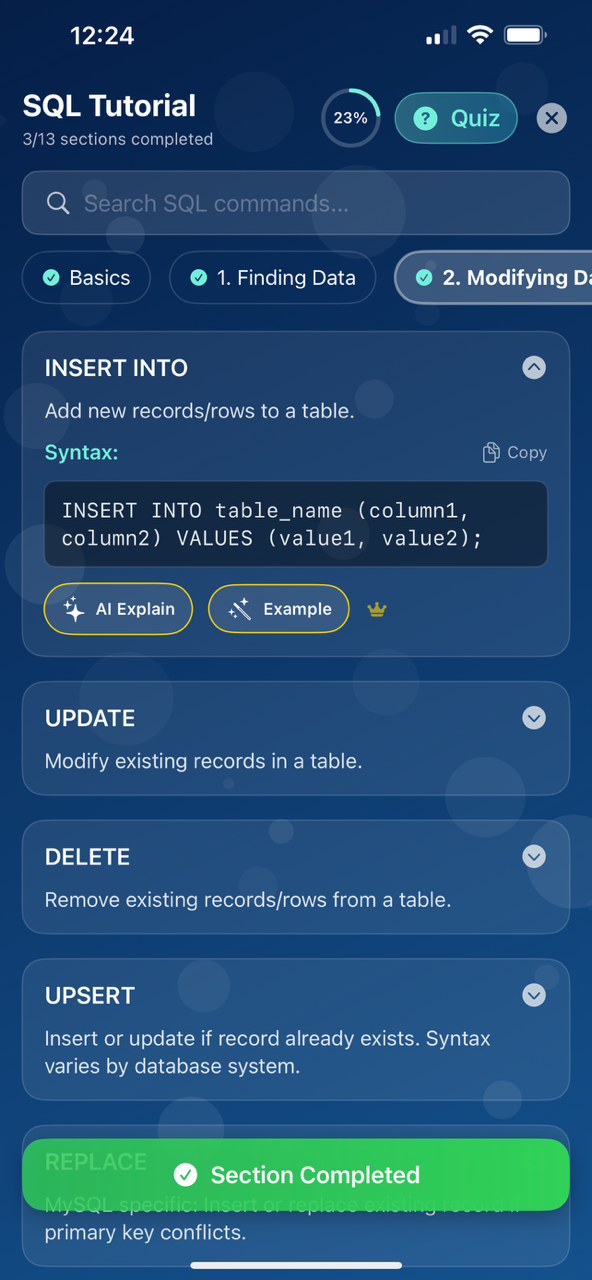Select the 1. Finding Data tab
592x1280 pixels.
click(272, 278)
